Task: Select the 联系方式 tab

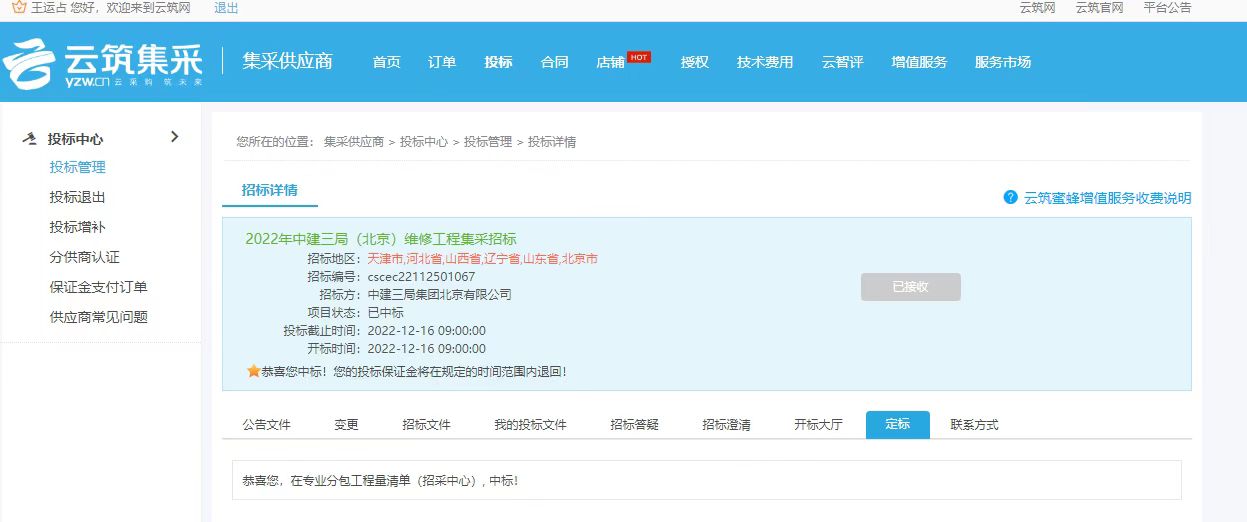Action: click(x=974, y=424)
